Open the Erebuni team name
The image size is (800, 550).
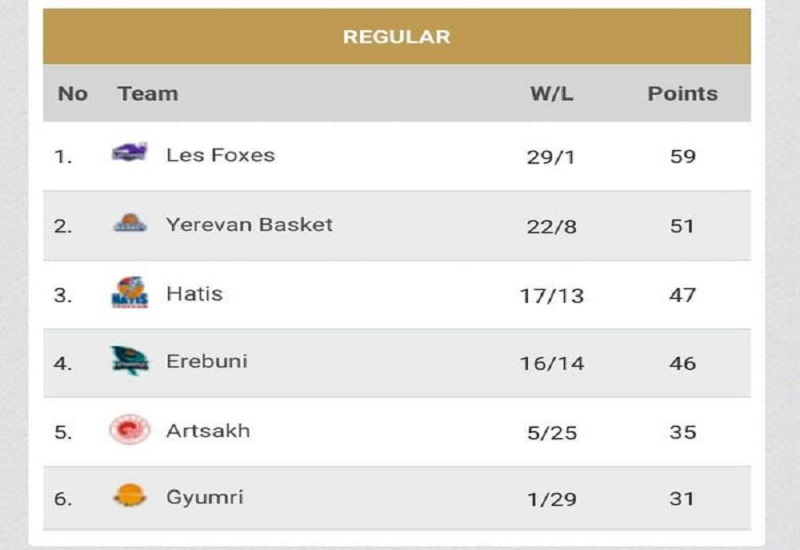tap(206, 362)
